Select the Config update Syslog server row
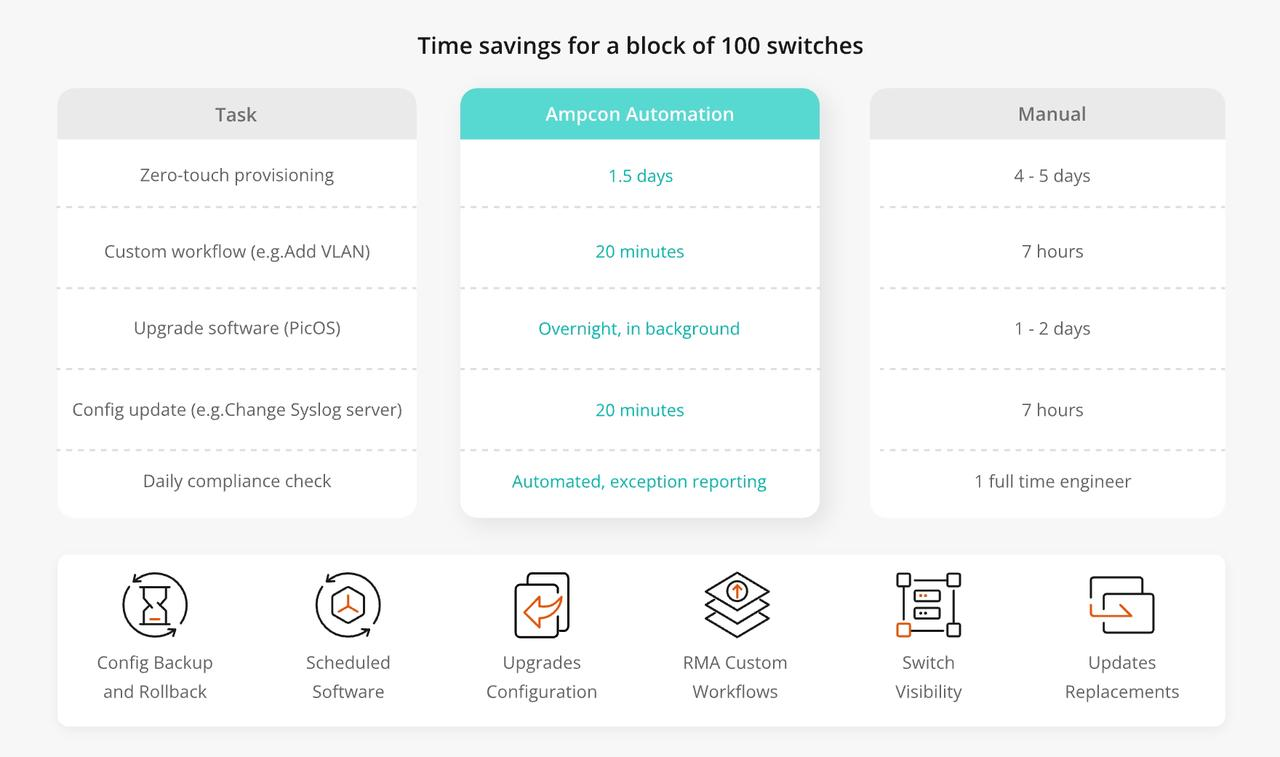 [x=237, y=410]
